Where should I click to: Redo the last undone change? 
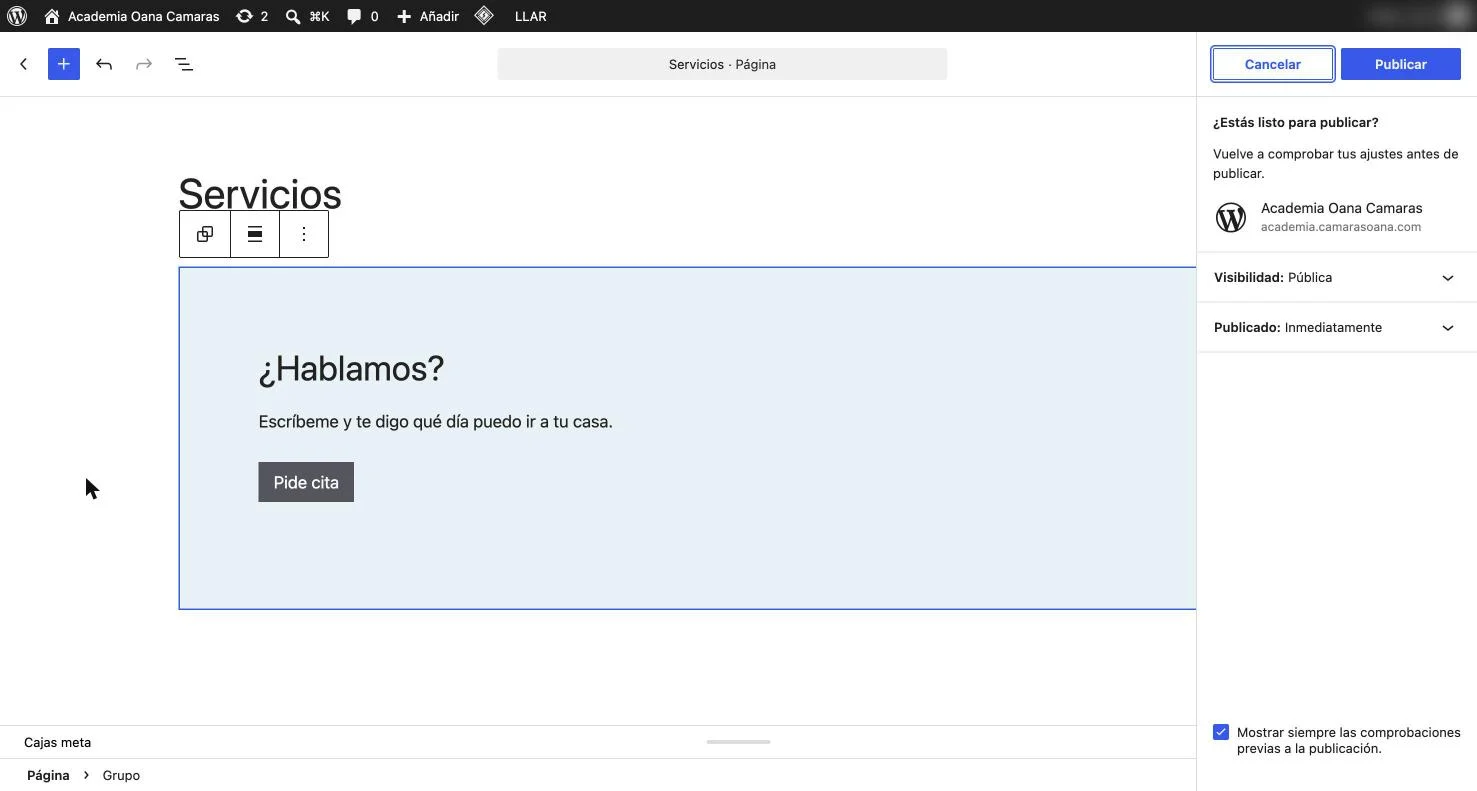[x=144, y=64]
